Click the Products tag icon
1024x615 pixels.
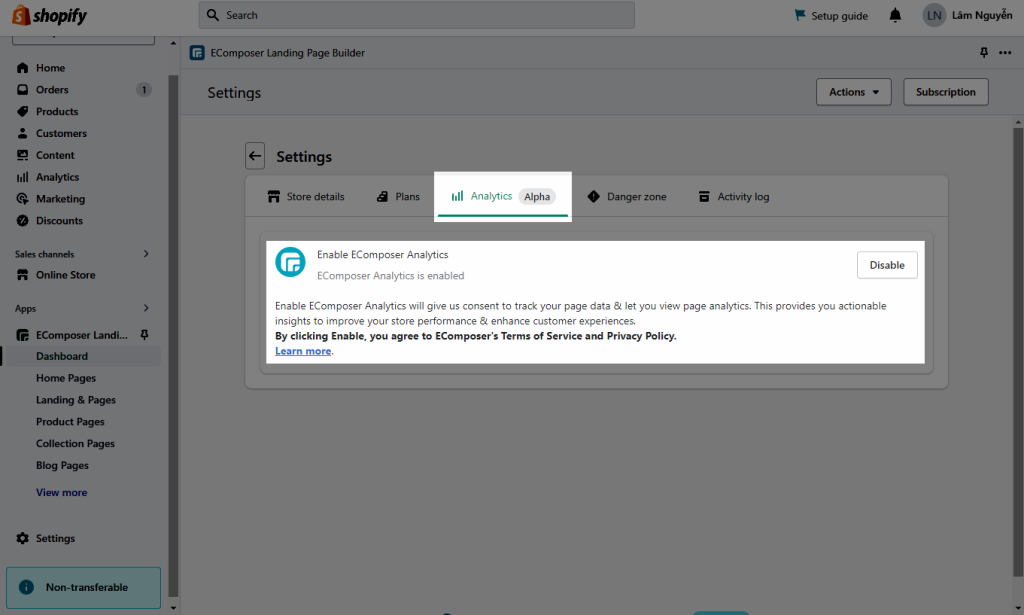[23, 112]
